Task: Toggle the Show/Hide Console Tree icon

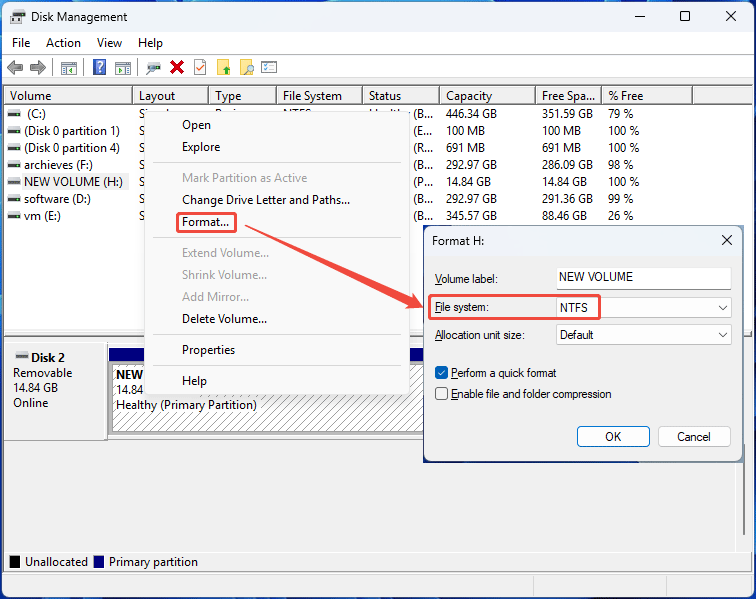Action: [x=68, y=68]
